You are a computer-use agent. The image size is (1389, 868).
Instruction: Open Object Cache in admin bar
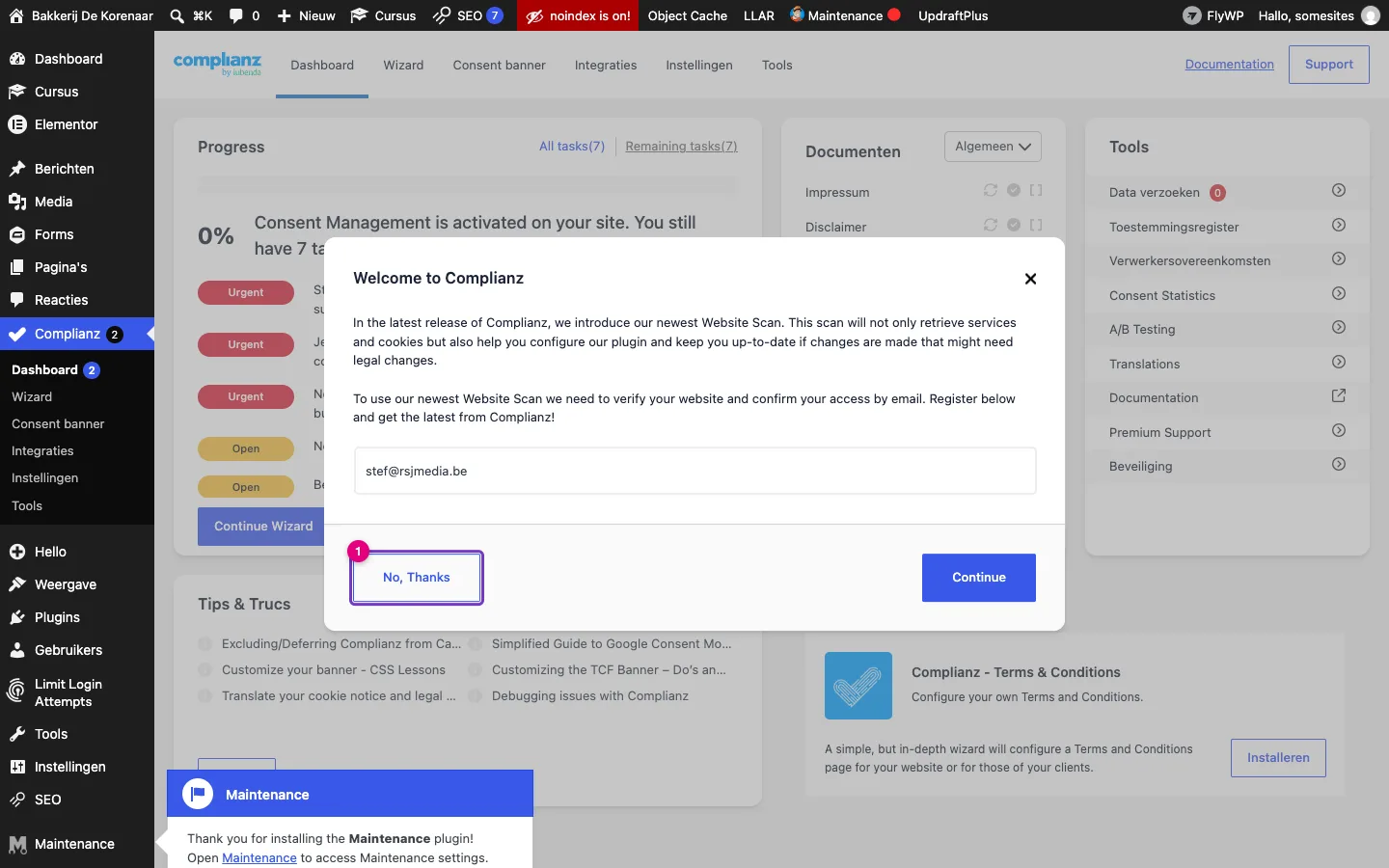[x=688, y=15]
